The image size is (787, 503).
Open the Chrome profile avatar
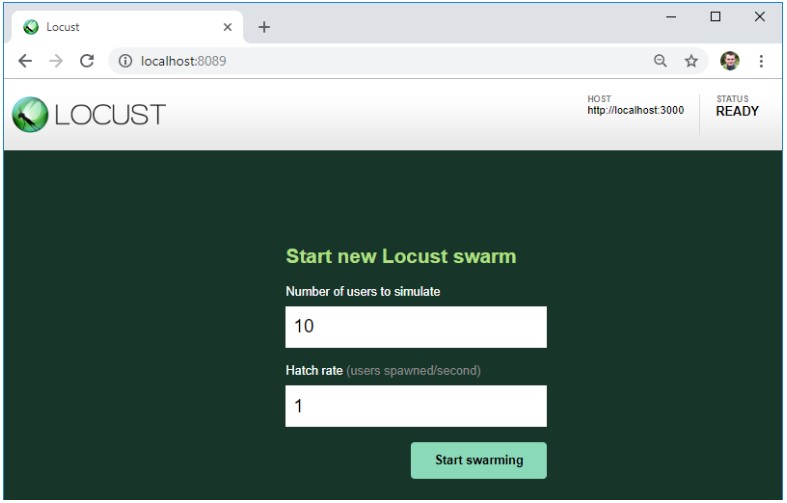(x=729, y=61)
